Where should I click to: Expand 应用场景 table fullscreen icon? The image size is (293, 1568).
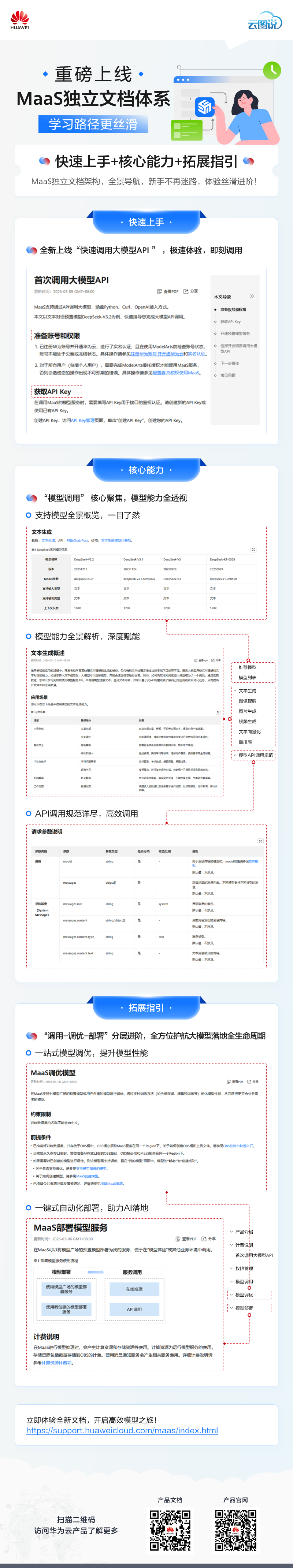point(218,712)
